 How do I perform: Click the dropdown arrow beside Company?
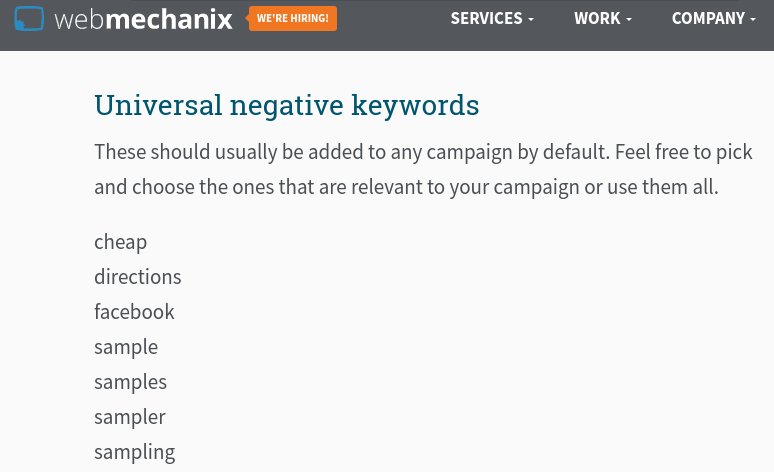pos(753,20)
